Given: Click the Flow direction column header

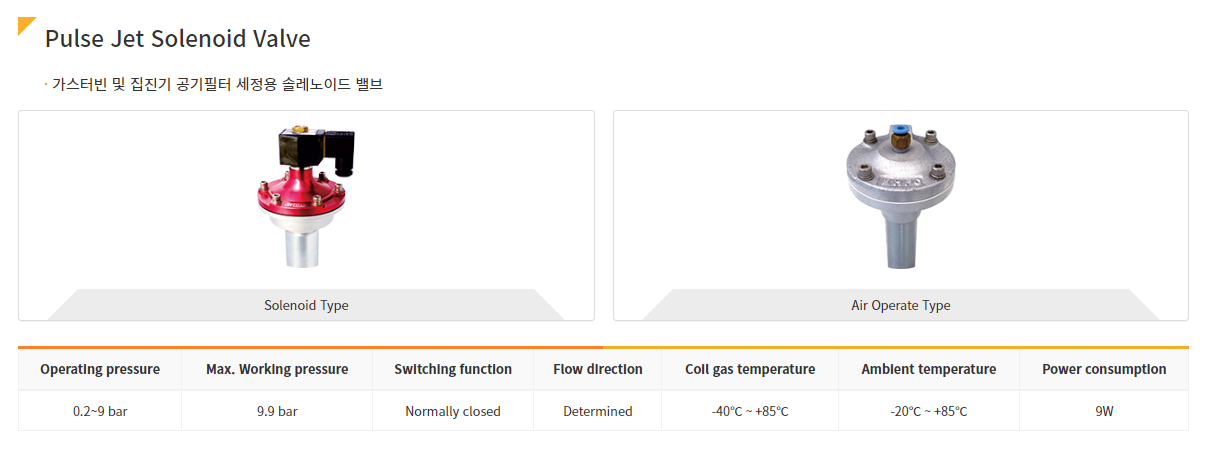Looking at the screenshot, I should coord(598,369).
